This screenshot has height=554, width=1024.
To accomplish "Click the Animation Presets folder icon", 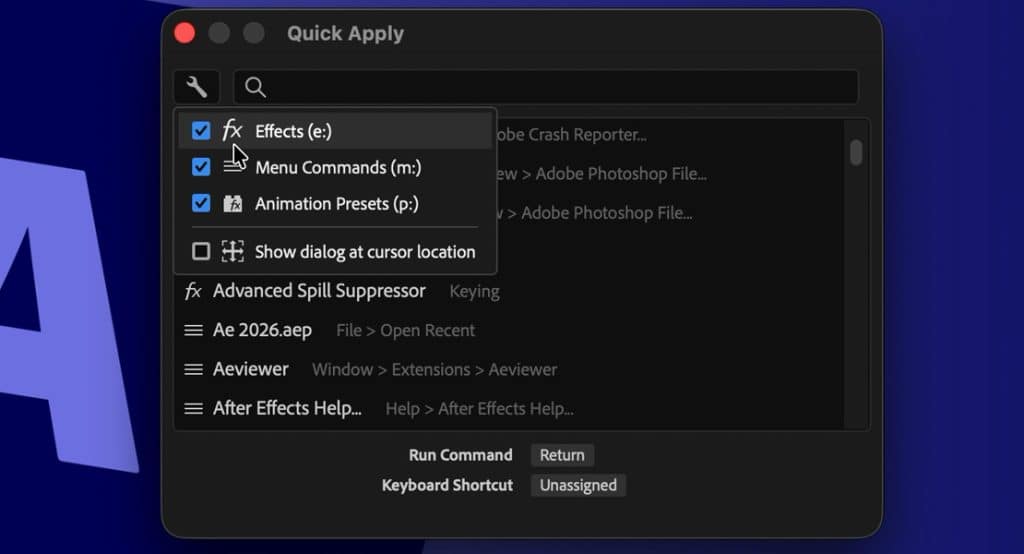I will 232,204.
